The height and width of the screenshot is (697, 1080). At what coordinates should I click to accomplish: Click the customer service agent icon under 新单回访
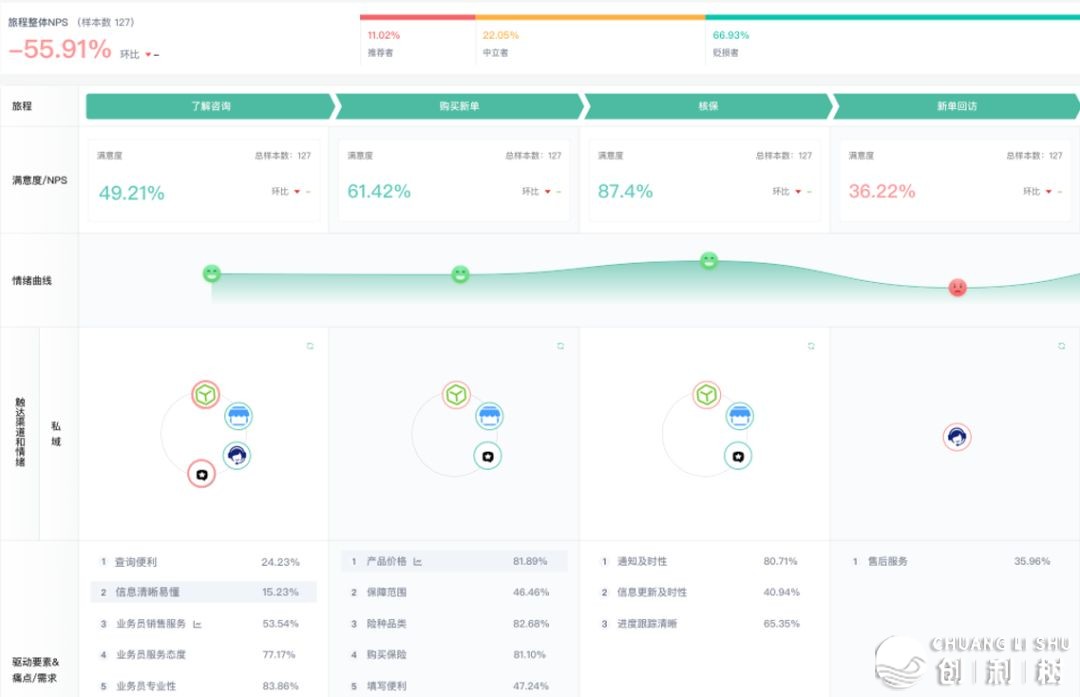click(x=957, y=437)
